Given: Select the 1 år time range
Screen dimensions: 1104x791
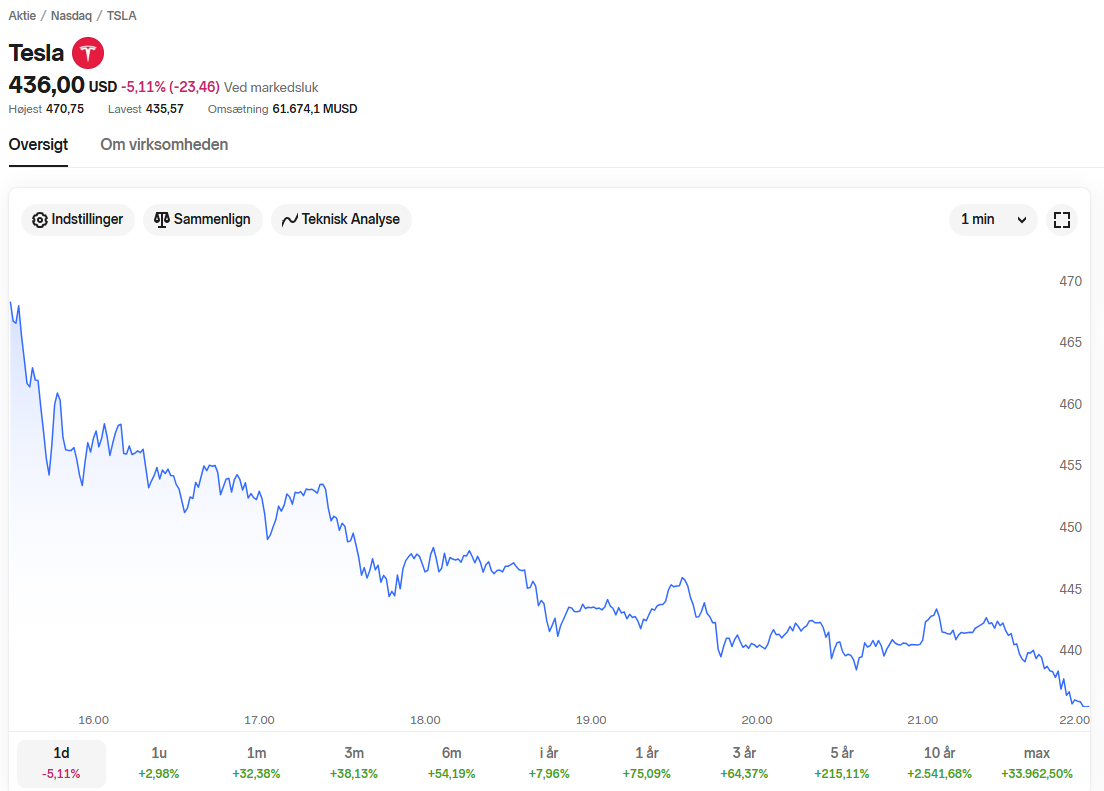Looking at the screenshot, I should [x=646, y=763].
